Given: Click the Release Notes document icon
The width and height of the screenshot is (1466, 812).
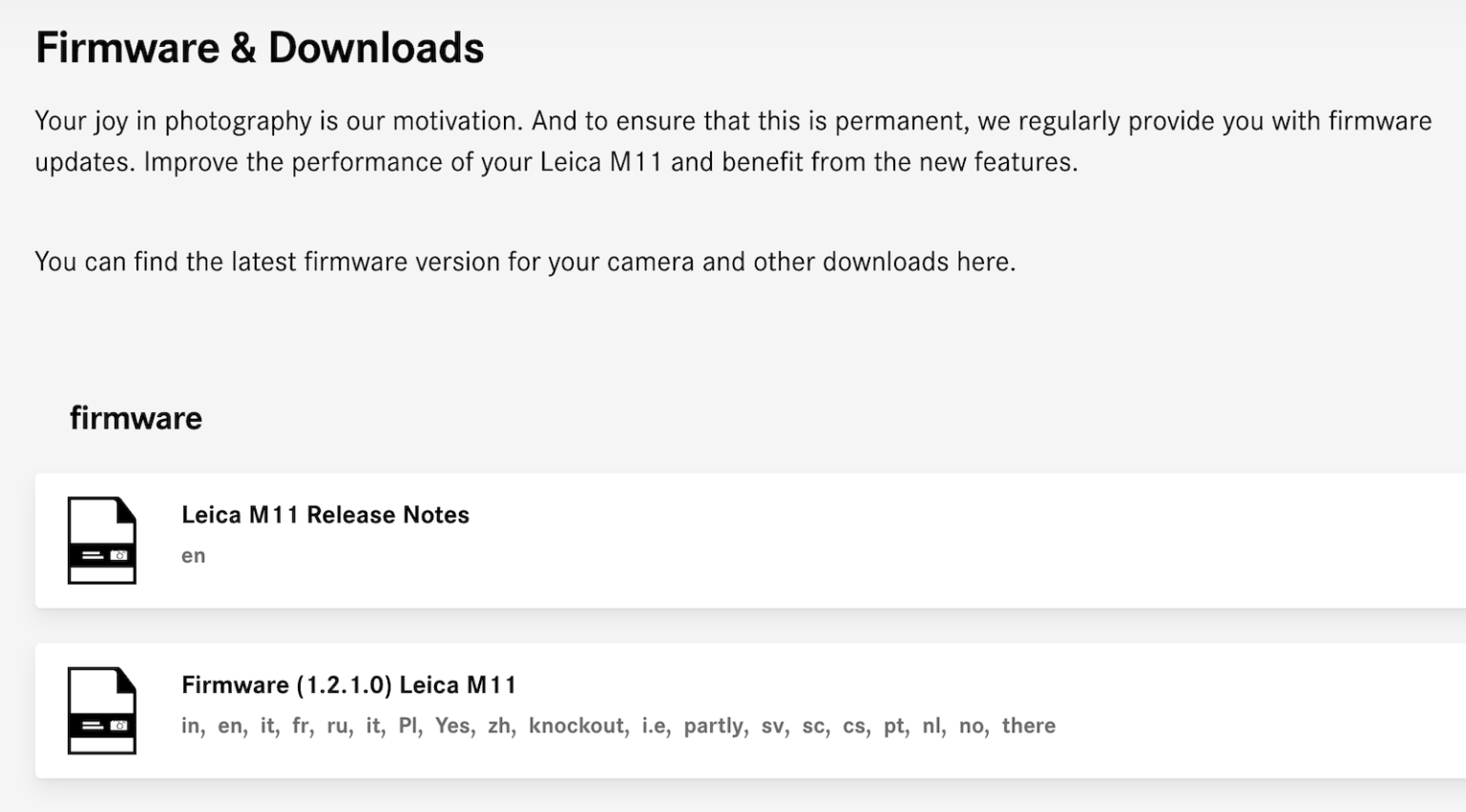Looking at the screenshot, I should (x=101, y=538).
